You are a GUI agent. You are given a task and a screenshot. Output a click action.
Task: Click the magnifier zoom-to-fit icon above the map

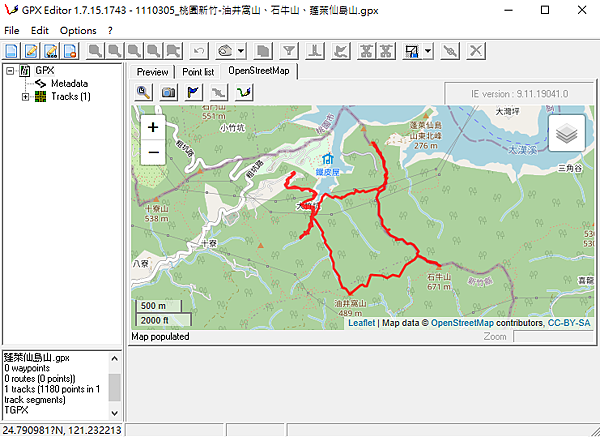coord(143,92)
